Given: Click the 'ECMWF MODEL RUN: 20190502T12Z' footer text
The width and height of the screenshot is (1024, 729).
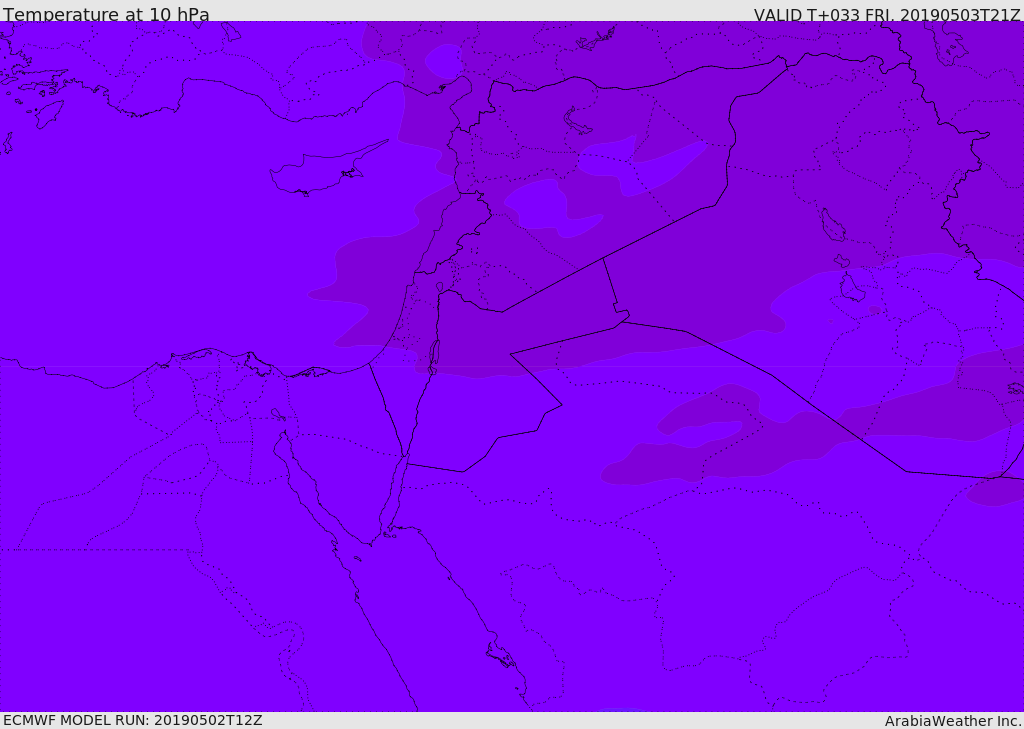Looking at the screenshot, I should coord(133,720).
